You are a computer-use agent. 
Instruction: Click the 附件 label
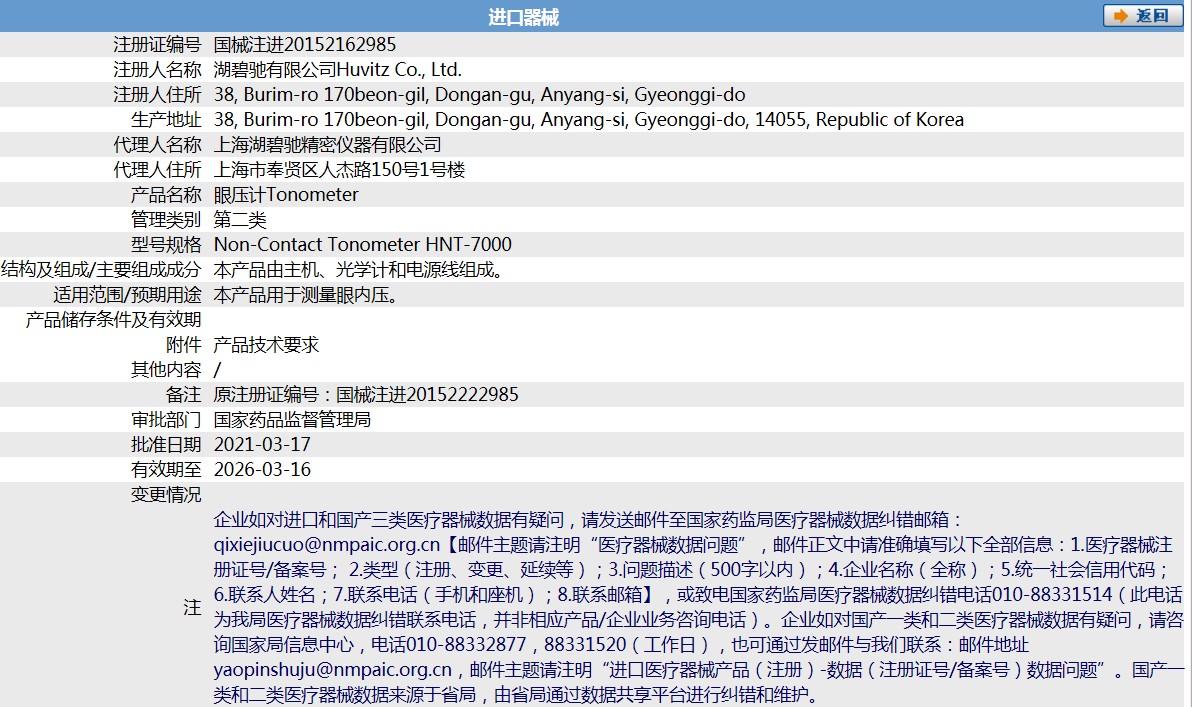(x=183, y=345)
